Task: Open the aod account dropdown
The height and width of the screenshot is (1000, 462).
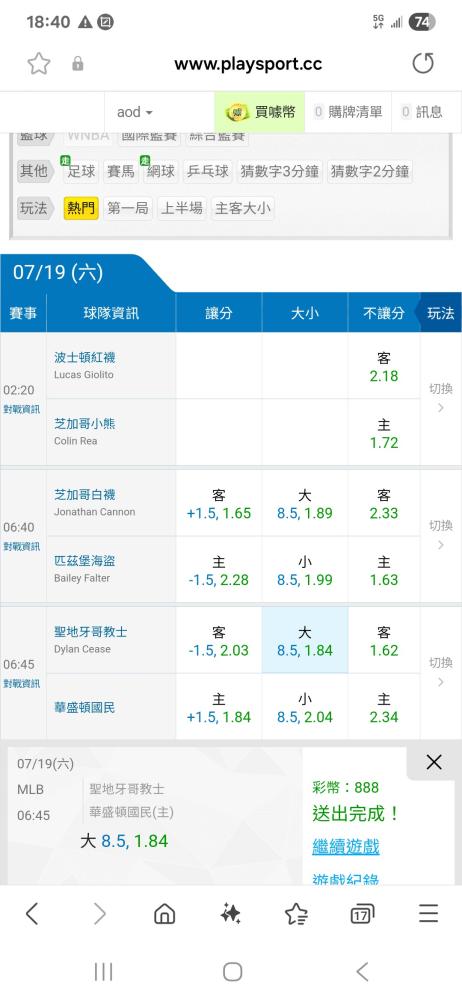Action: click(x=135, y=112)
